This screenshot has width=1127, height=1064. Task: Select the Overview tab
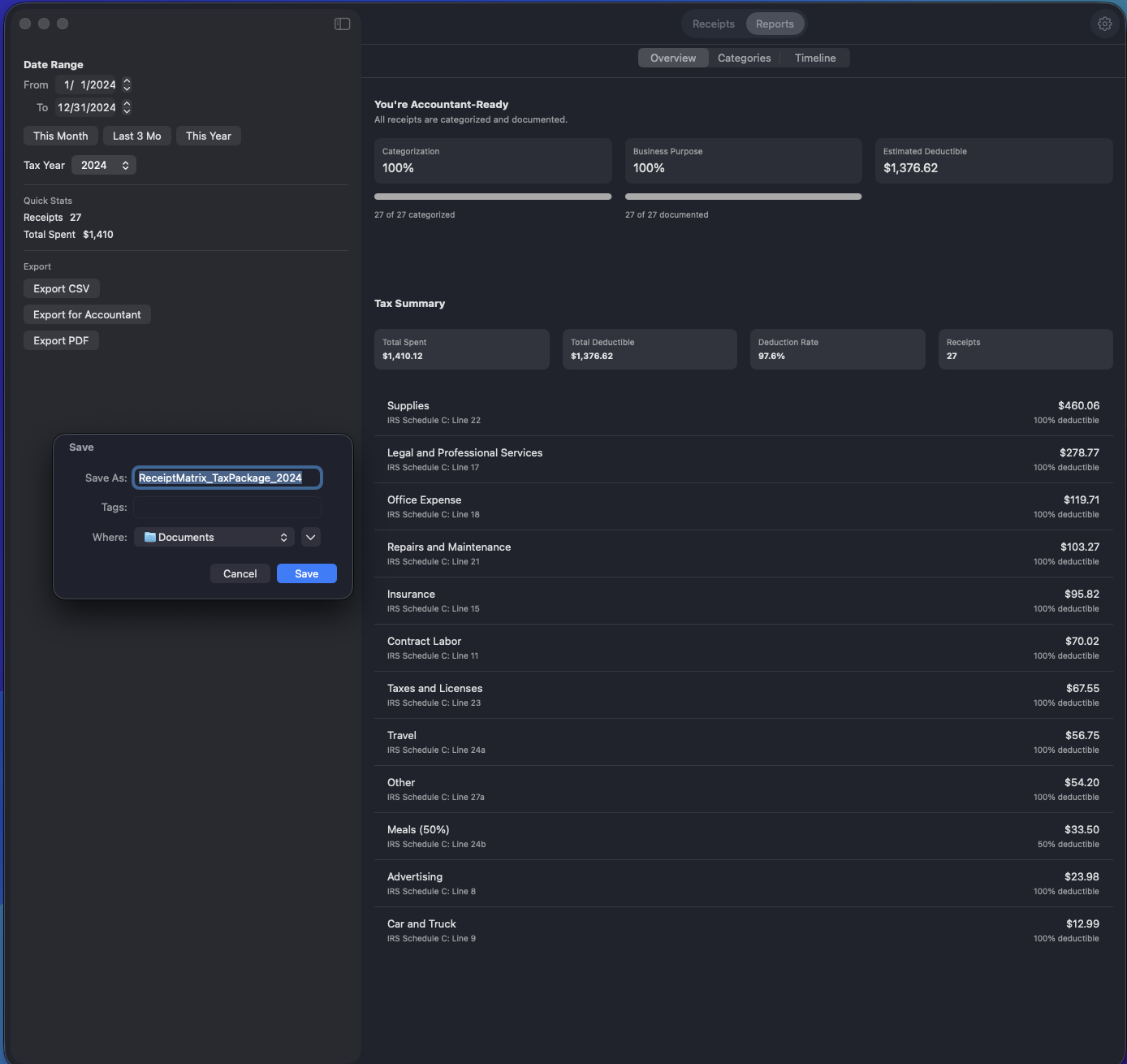[x=672, y=58]
